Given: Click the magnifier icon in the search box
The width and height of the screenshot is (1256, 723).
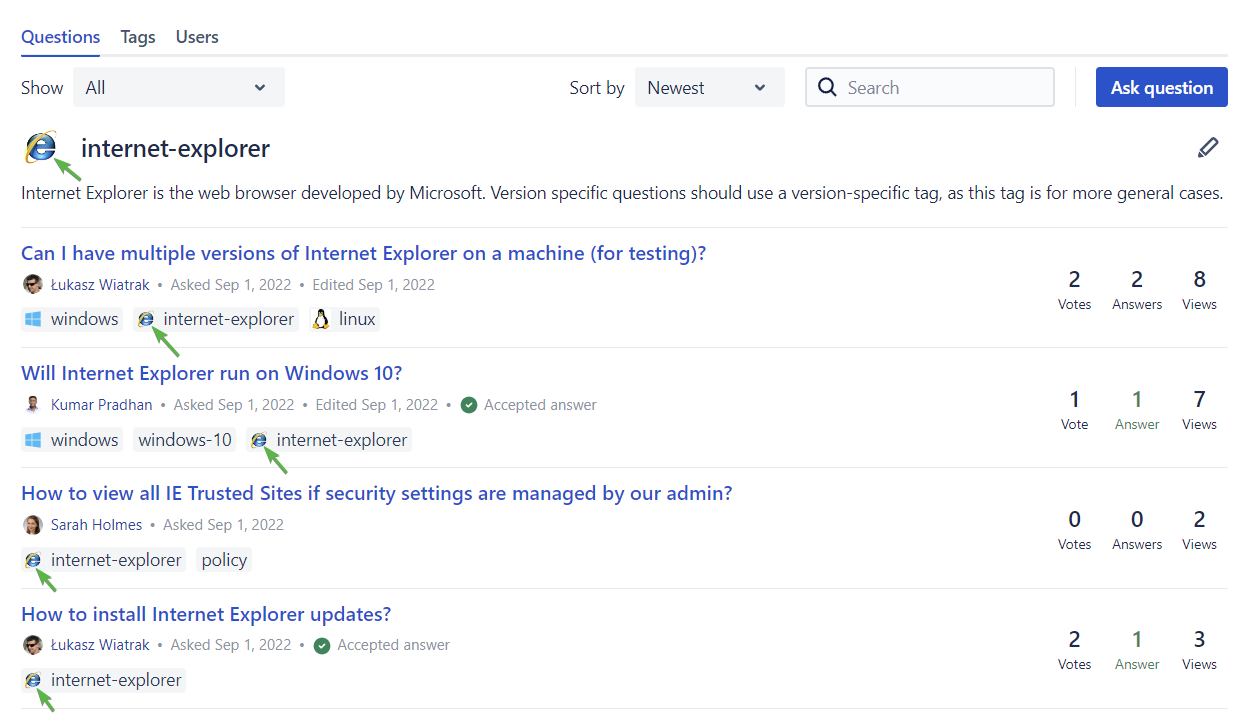Looking at the screenshot, I should [x=827, y=87].
